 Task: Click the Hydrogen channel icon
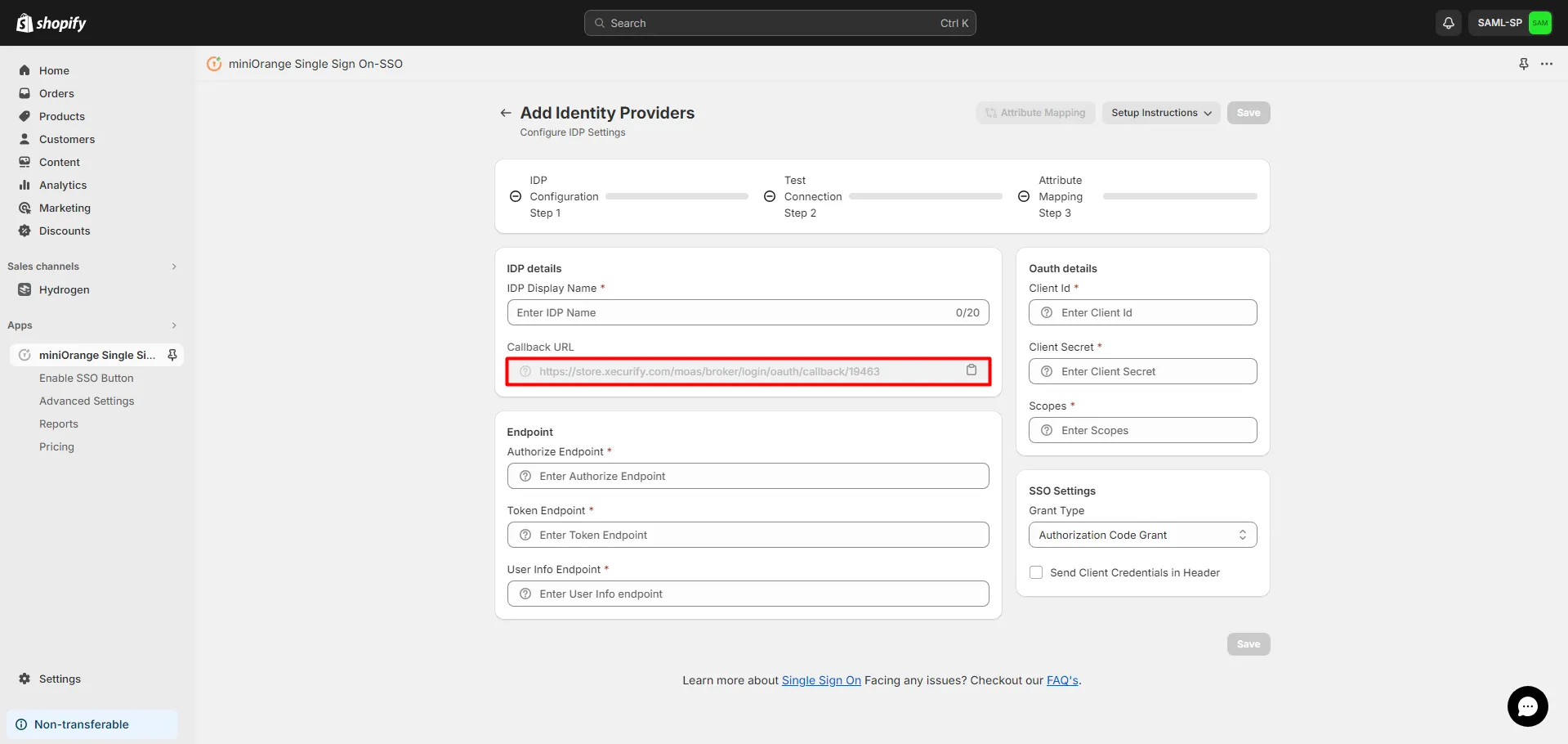(25, 289)
